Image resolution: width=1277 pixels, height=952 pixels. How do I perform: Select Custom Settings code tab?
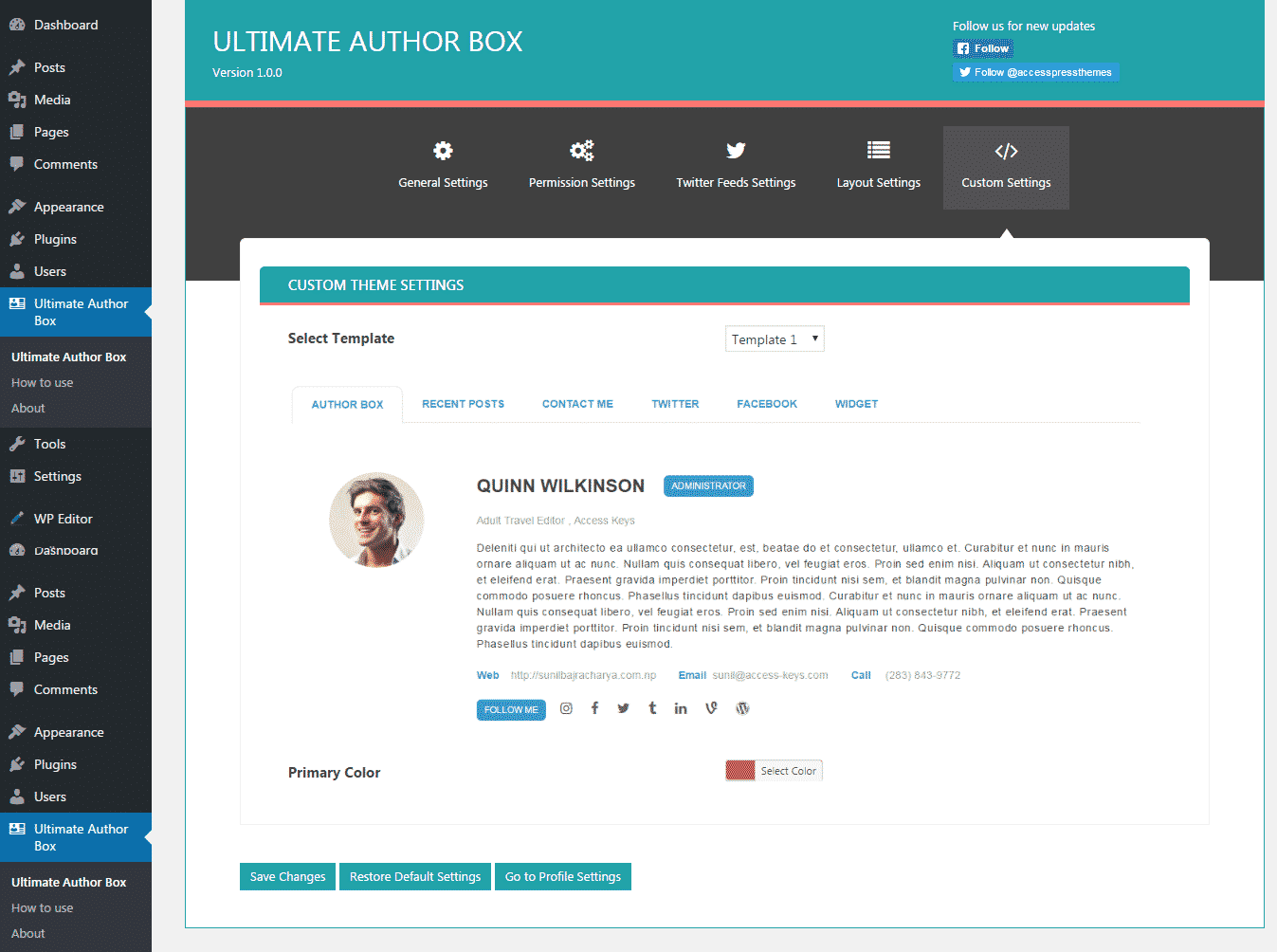[1006, 167]
